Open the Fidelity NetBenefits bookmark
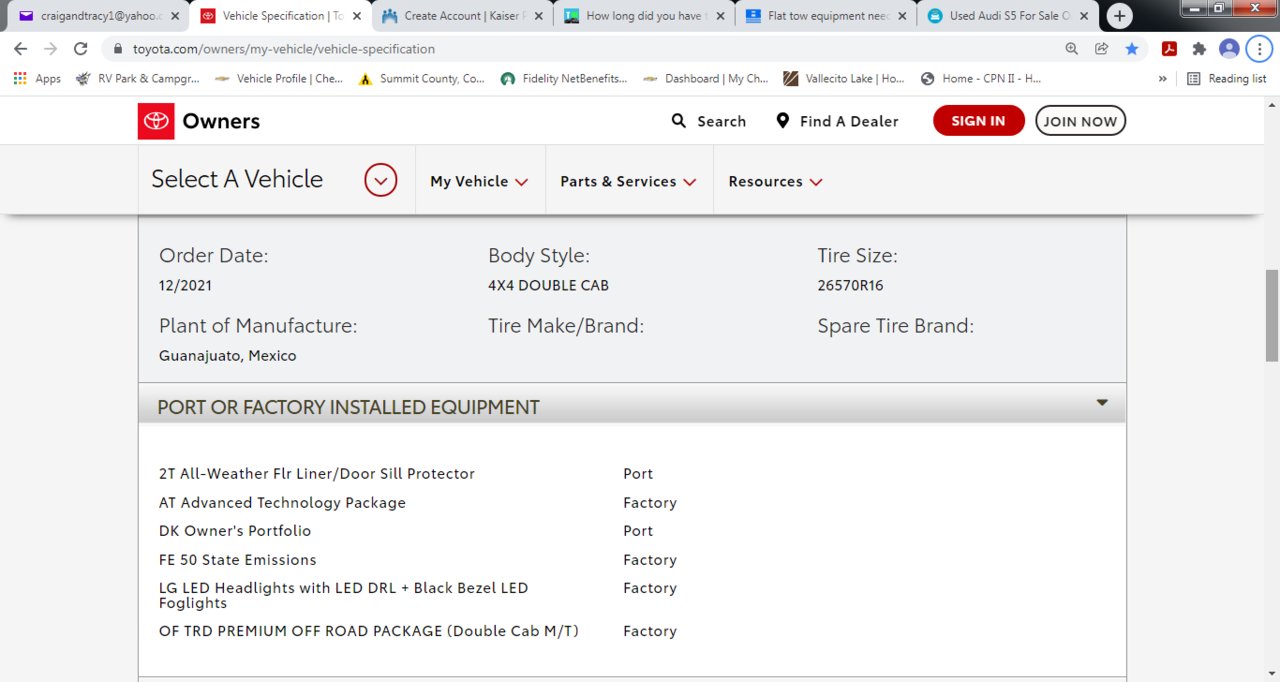This screenshot has height=682, width=1280. coord(564,79)
